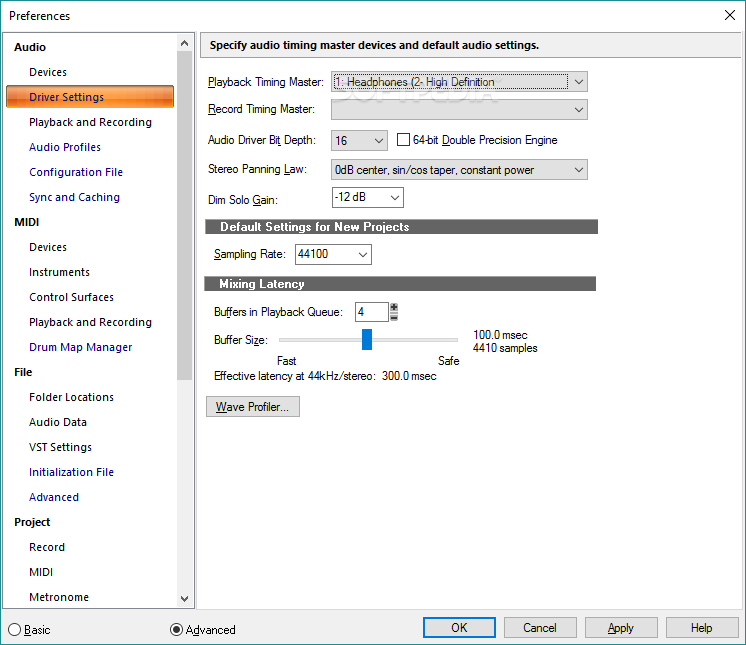Increment the Buffers in Playback Queue spinner
Screen dimensions: 746x645
point(394,307)
